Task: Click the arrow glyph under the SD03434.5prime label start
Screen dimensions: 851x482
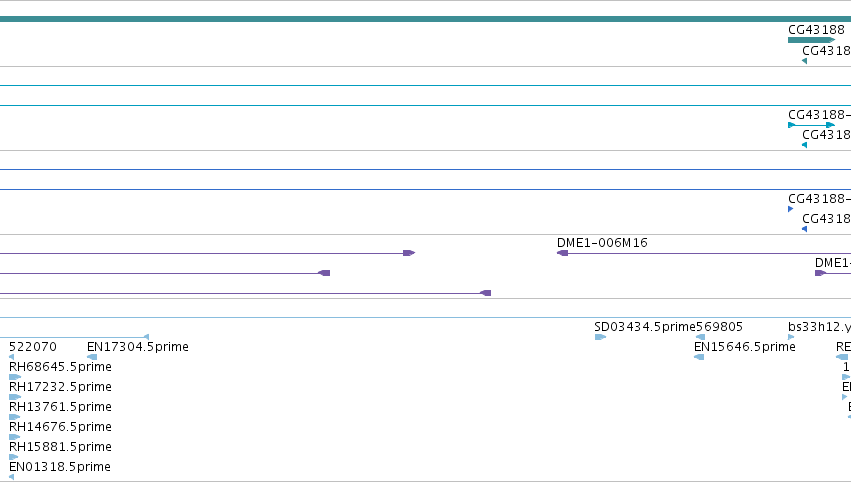Action: click(x=600, y=337)
